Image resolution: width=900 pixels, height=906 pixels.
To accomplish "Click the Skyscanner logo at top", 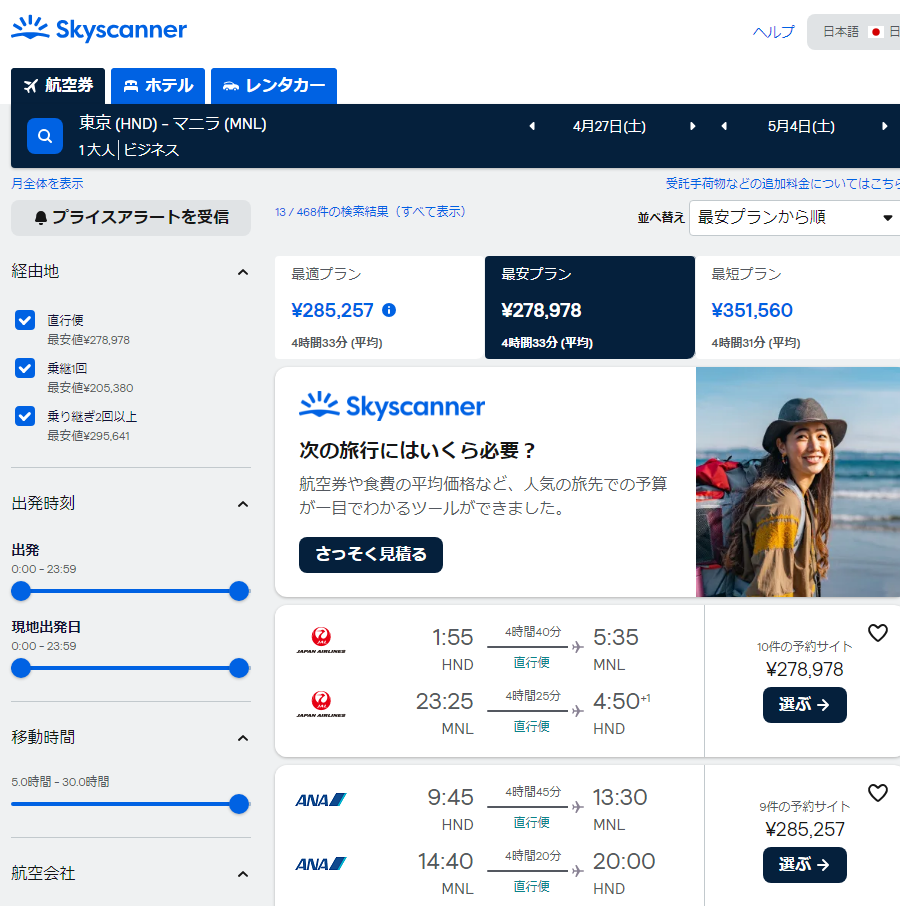I will pyautogui.click(x=99, y=29).
